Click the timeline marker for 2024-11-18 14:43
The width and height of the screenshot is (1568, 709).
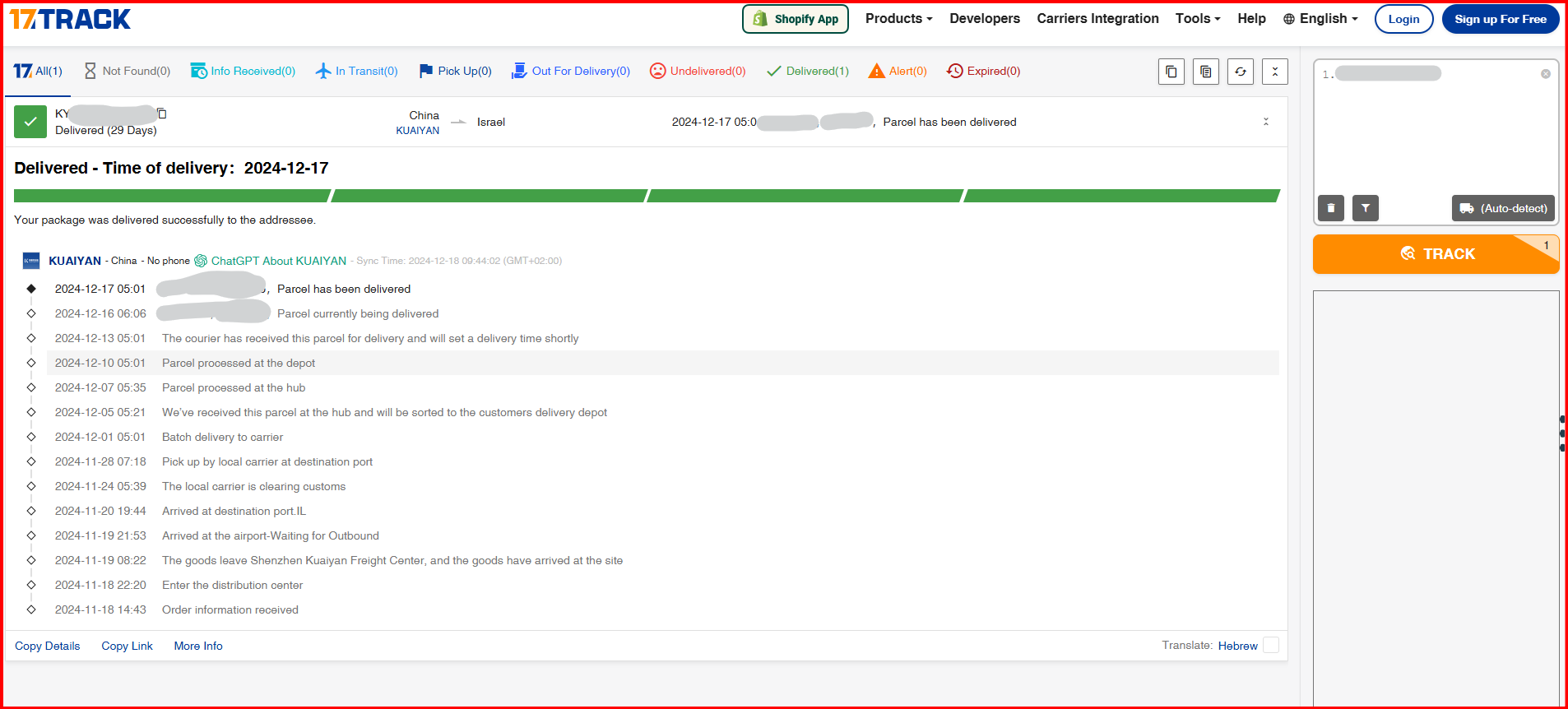tap(31, 609)
